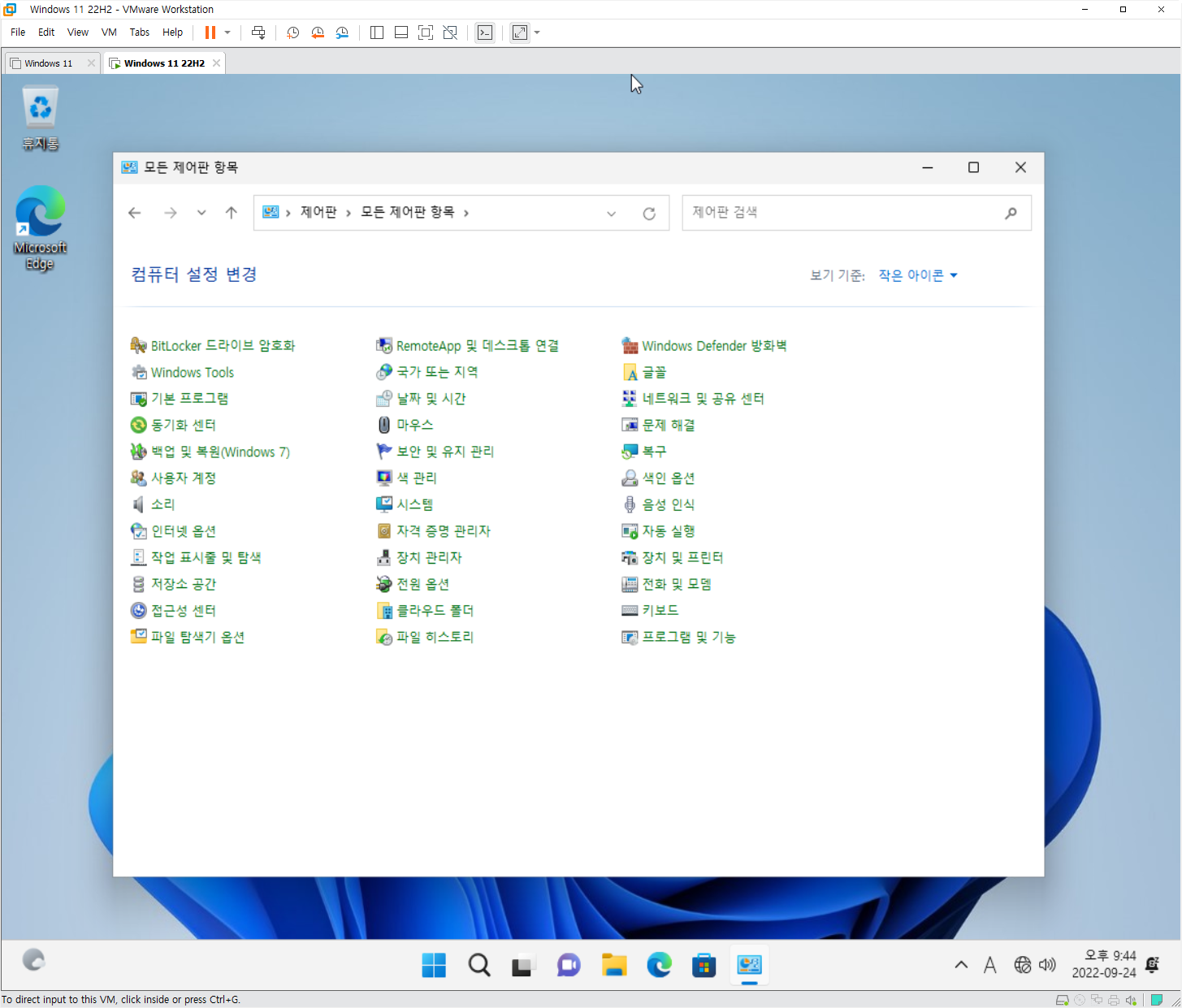Click 문제 해결 link
This screenshot has height=1008, width=1182.
669,425
